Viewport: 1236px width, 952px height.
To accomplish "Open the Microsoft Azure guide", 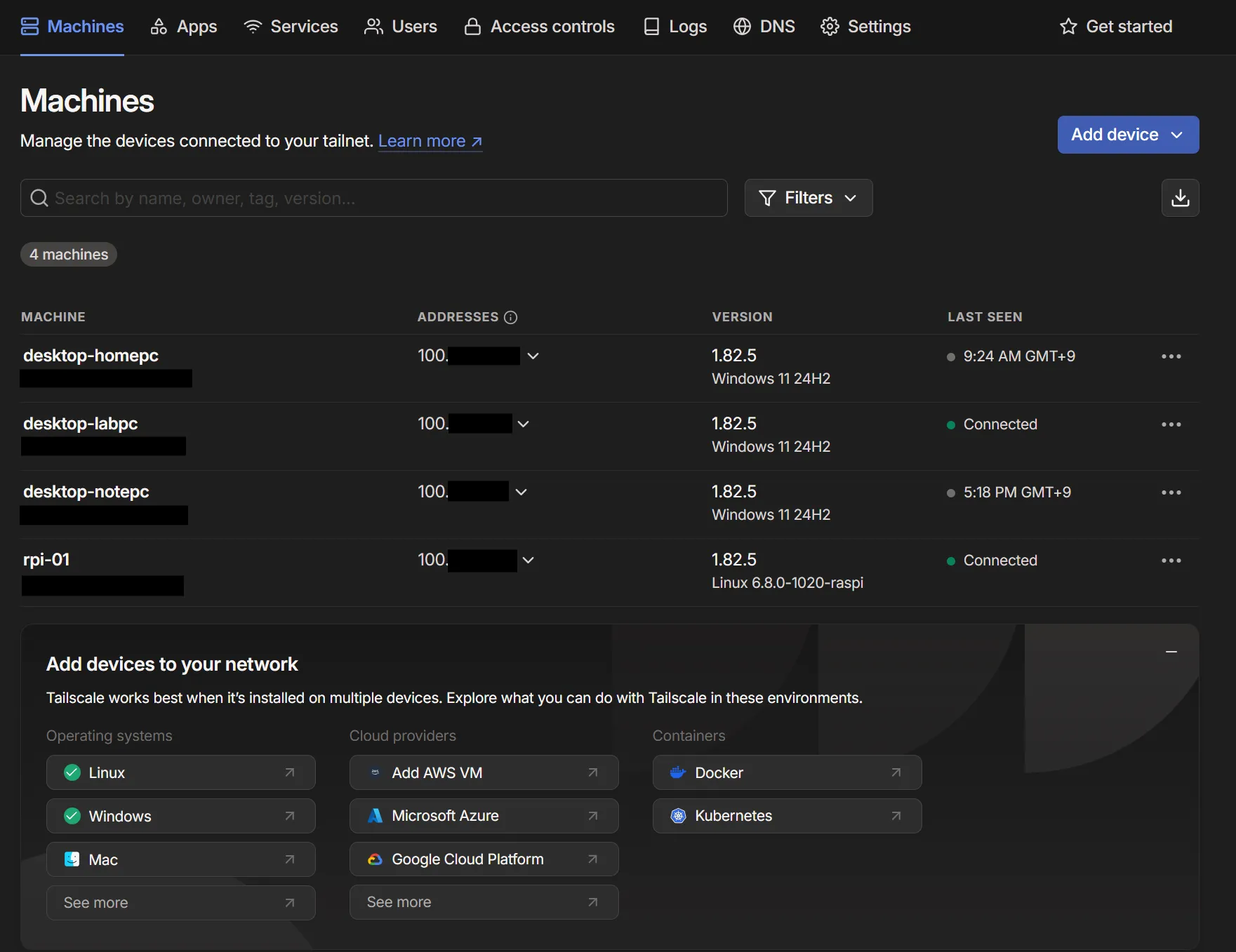I will pyautogui.click(x=484, y=816).
